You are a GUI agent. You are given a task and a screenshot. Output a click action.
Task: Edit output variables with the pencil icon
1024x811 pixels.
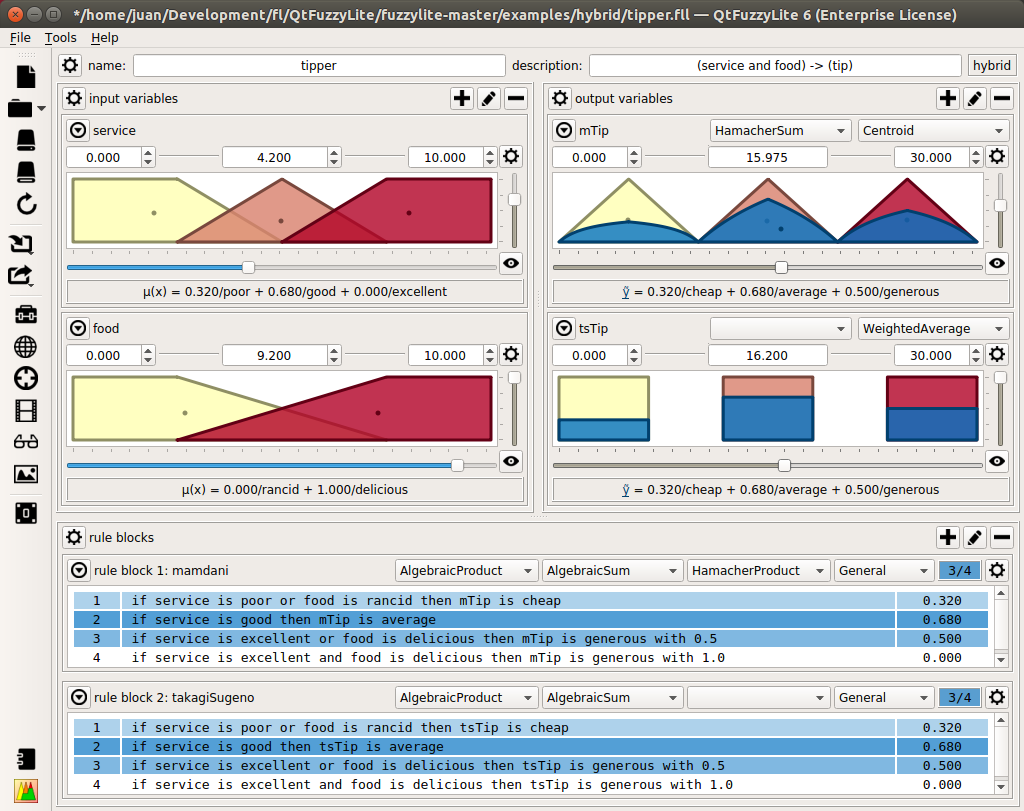[x=975, y=98]
